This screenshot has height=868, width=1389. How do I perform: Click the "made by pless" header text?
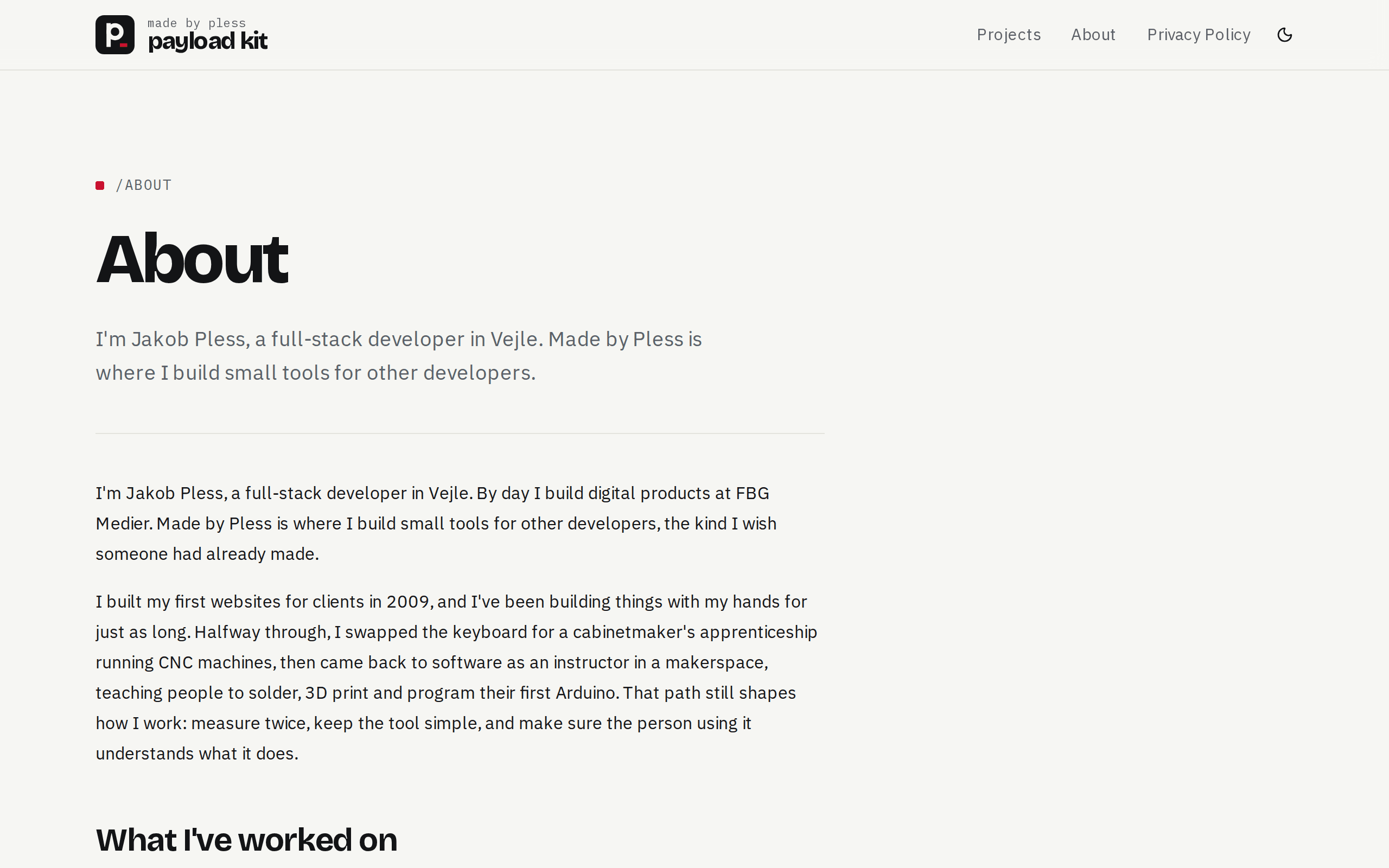point(197,23)
